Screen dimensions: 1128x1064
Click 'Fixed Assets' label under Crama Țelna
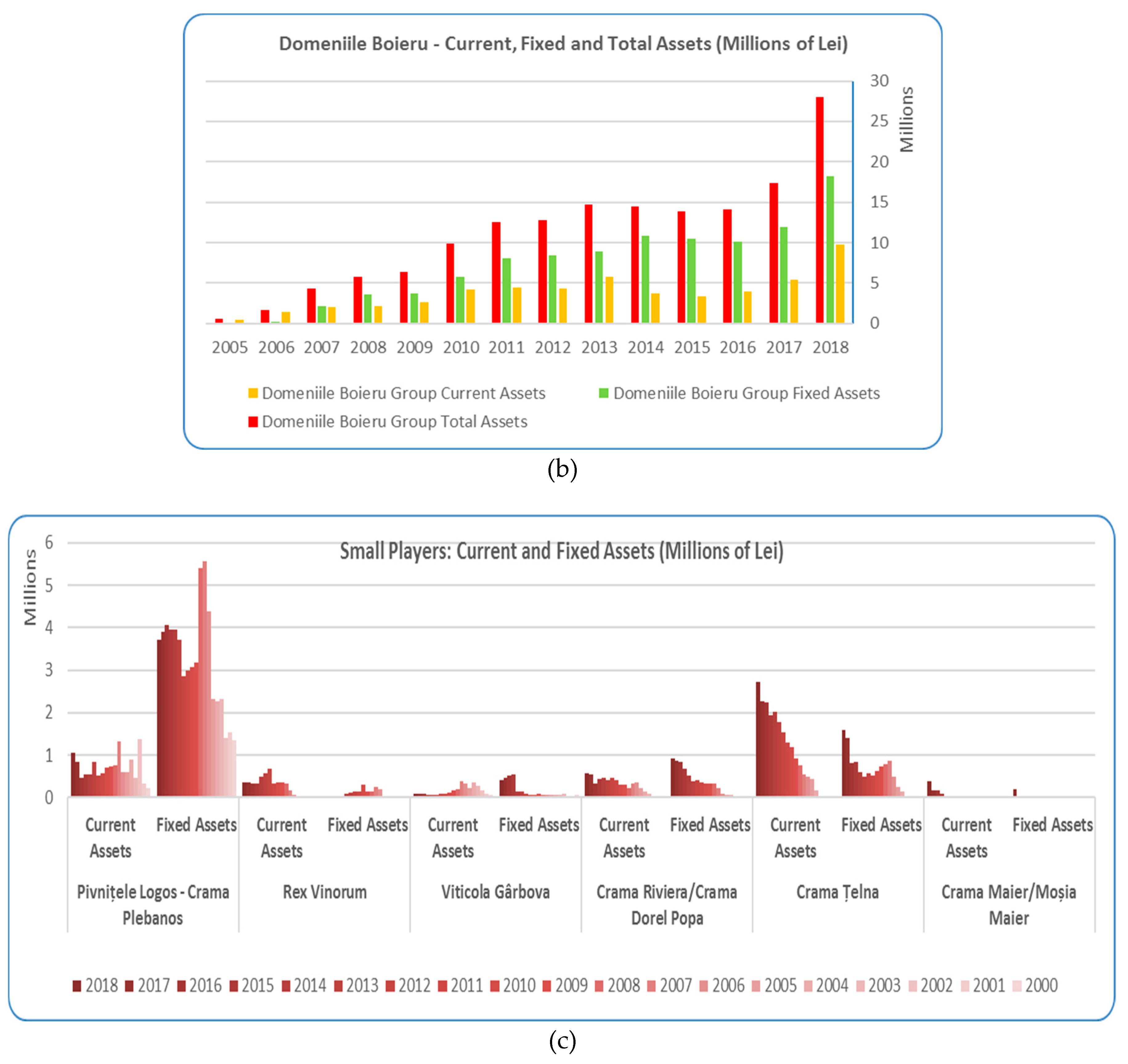[881, 825]
